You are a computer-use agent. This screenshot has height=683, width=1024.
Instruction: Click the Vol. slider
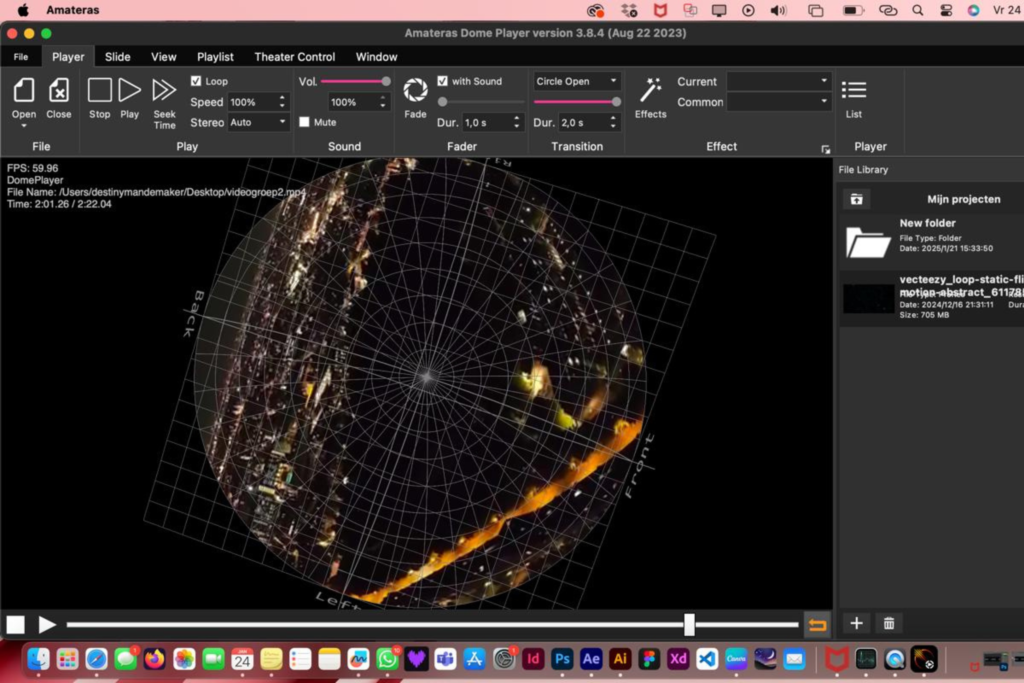click(356, 82)
